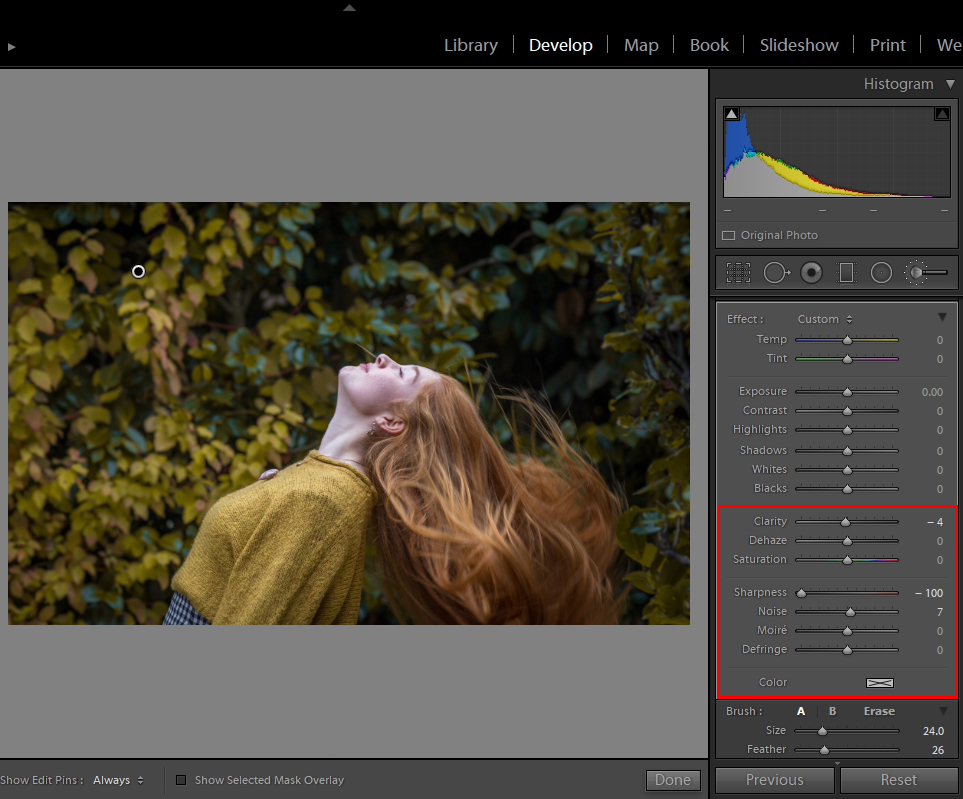Select the Spot Removal tool
The height and width of the screenshot is (799, 963).
776,273
